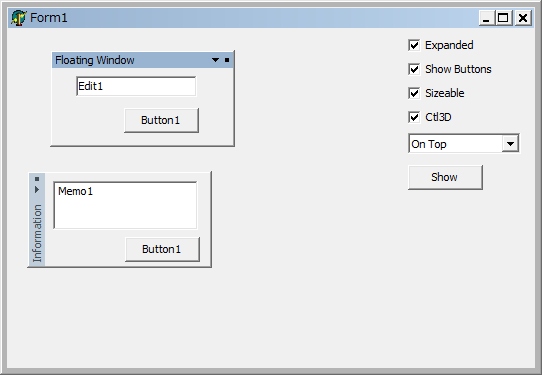The image size is (542, 375).
Task: Click the Form1 application icon in title bar
Action: pos(18,18)
